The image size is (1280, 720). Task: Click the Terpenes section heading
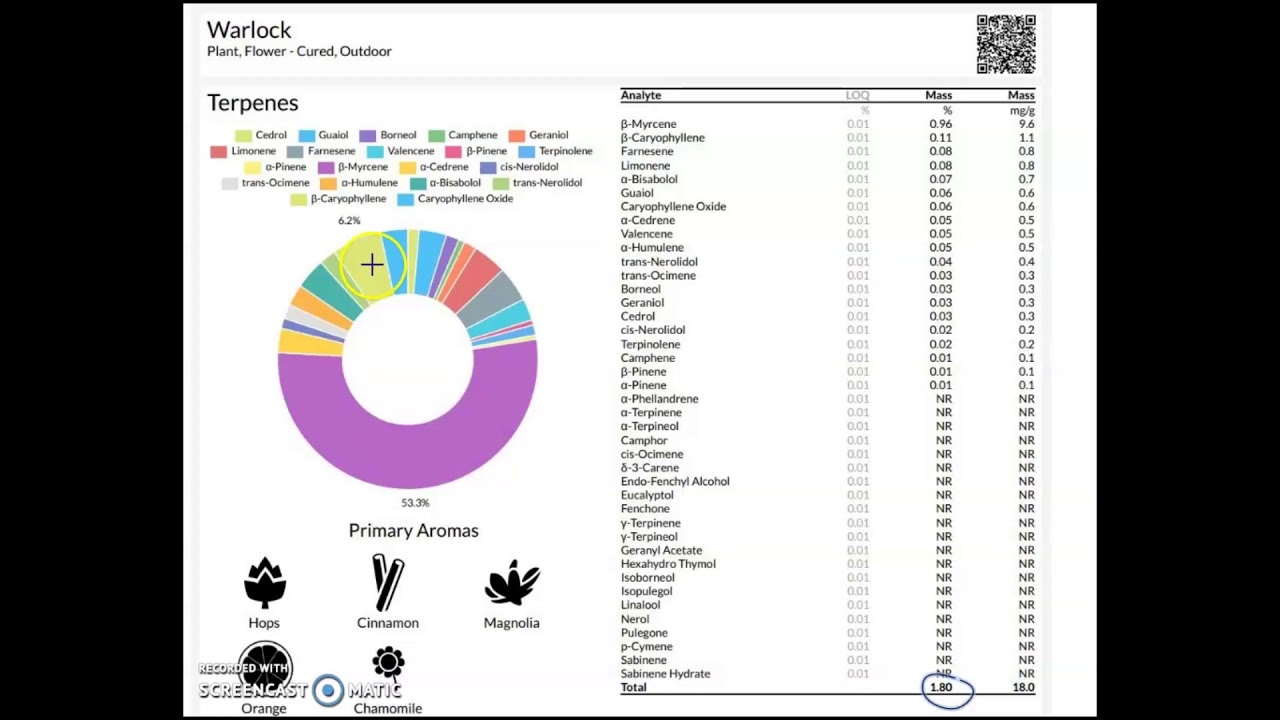253,102
